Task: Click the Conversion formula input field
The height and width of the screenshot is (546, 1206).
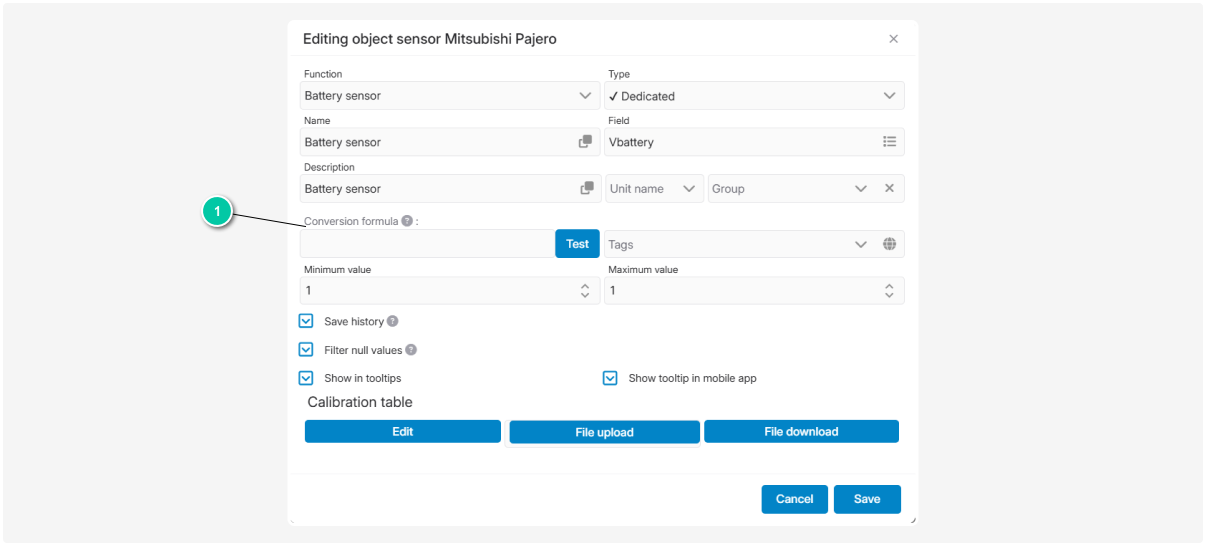Action: (427, 244)
